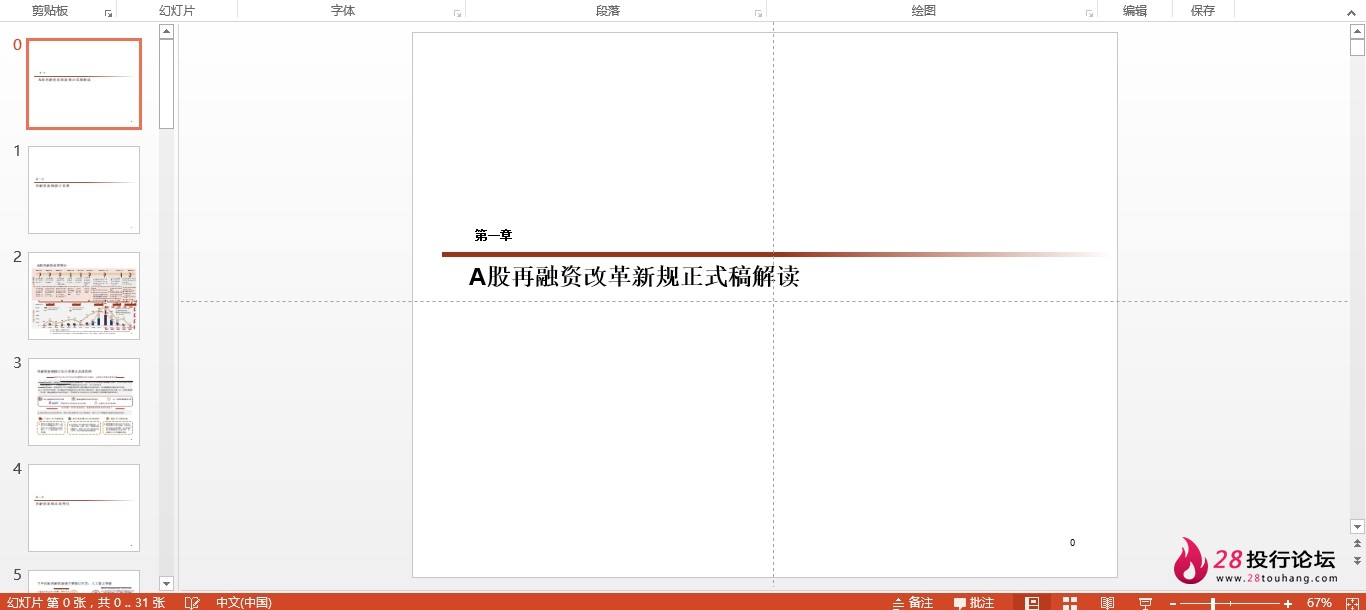Click slide number 0 on the slide
Viewport: 1366px width, 610px height.
click(1072, 543)
